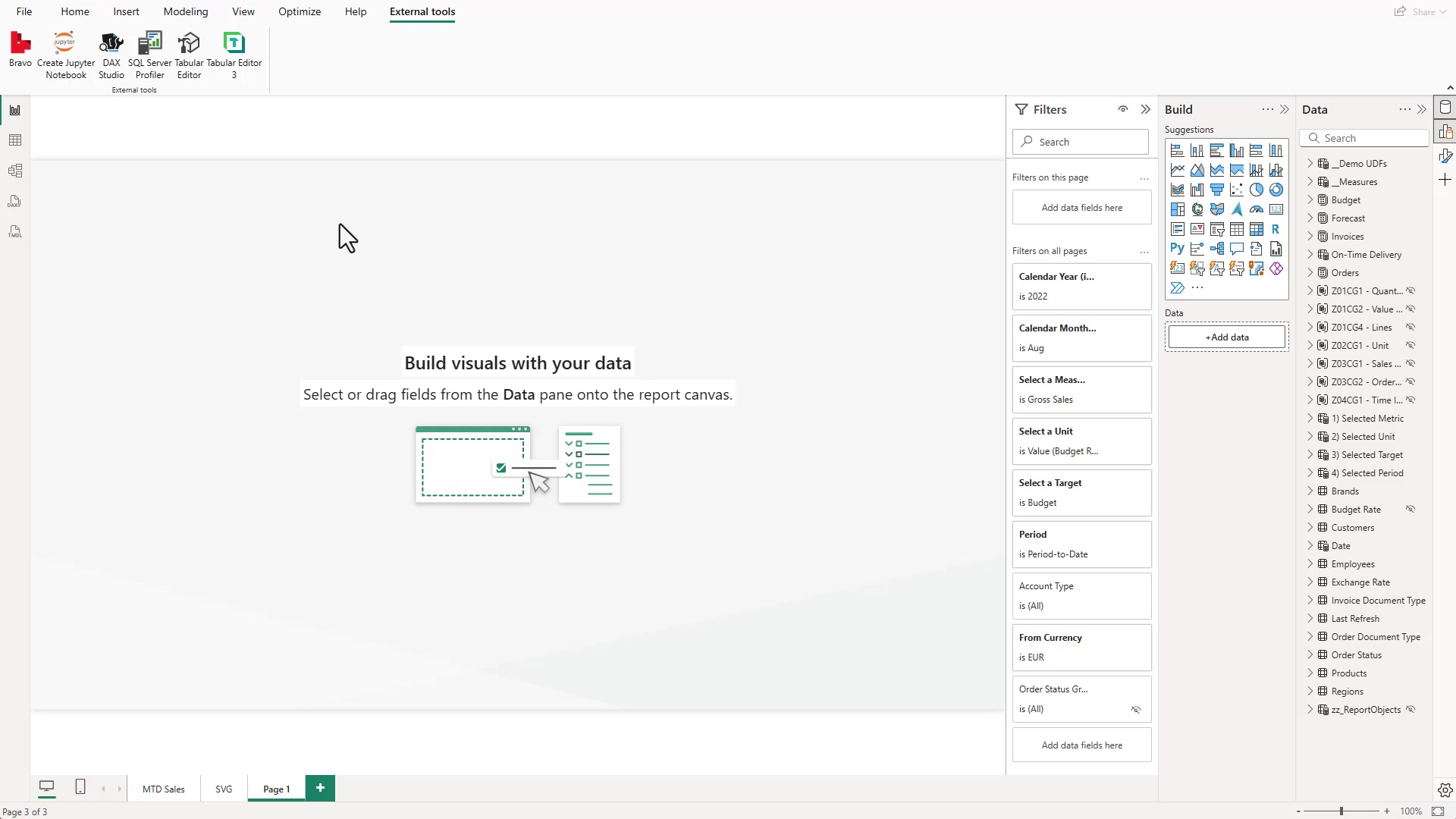Switch to mobile layout view
Screen dimensions: 1456x819
click(x=80, y=787)
